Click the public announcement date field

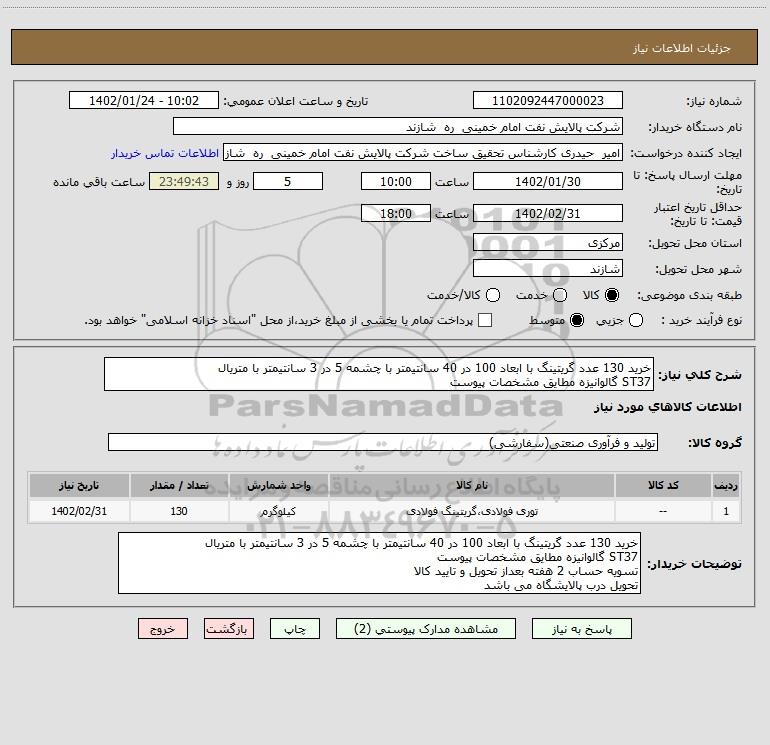pyautogui.click(x=144, y=101)
